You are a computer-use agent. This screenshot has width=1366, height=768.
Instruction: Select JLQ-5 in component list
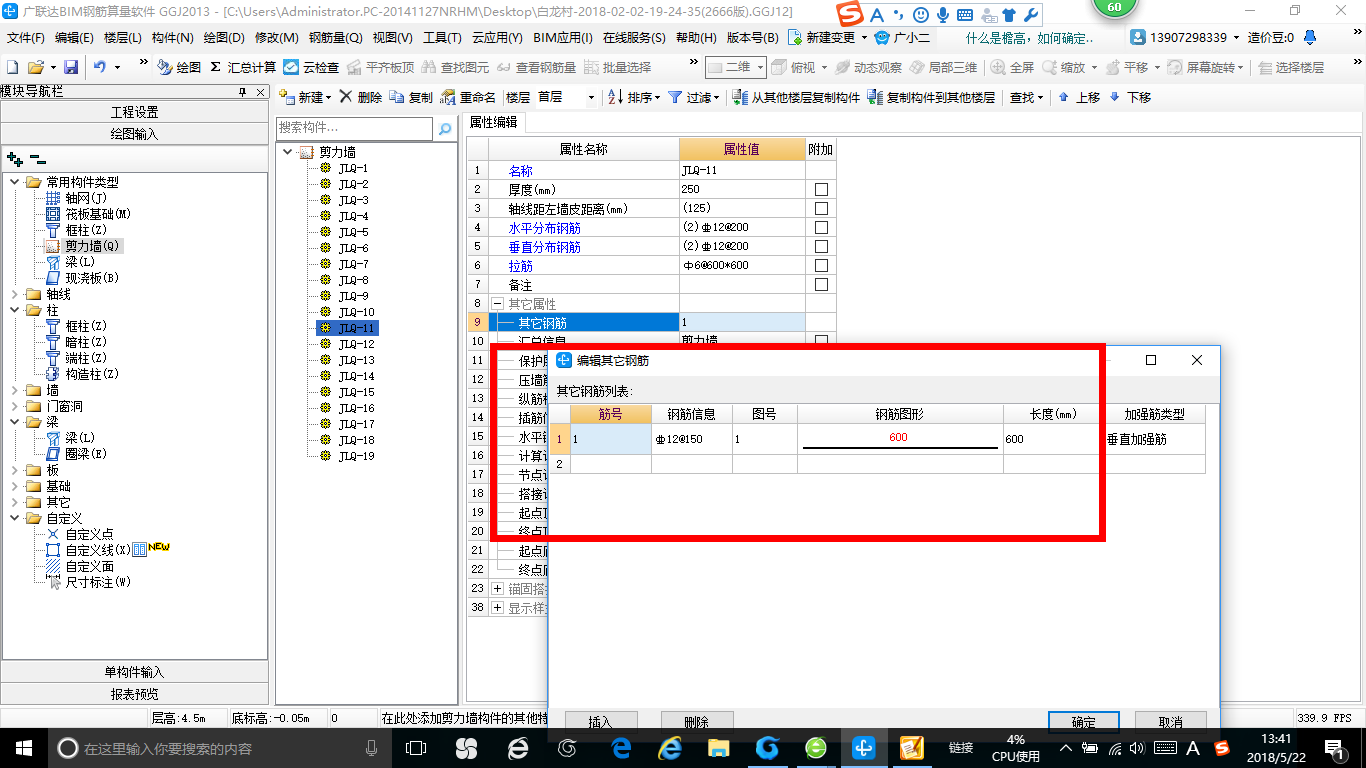[x=353, y=232]
